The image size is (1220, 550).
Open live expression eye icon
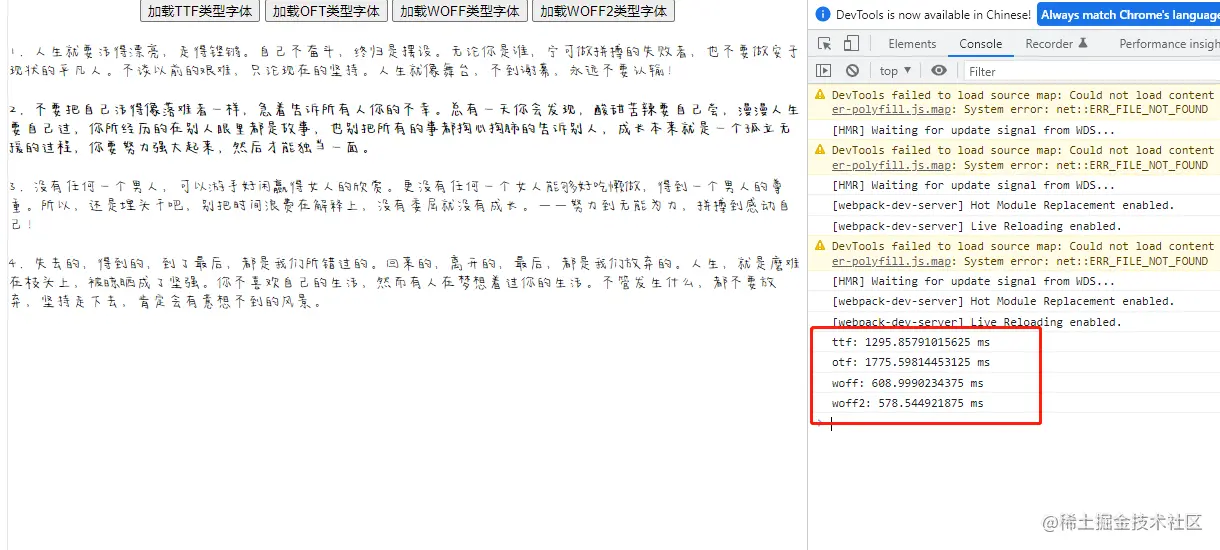pos(938,71)
